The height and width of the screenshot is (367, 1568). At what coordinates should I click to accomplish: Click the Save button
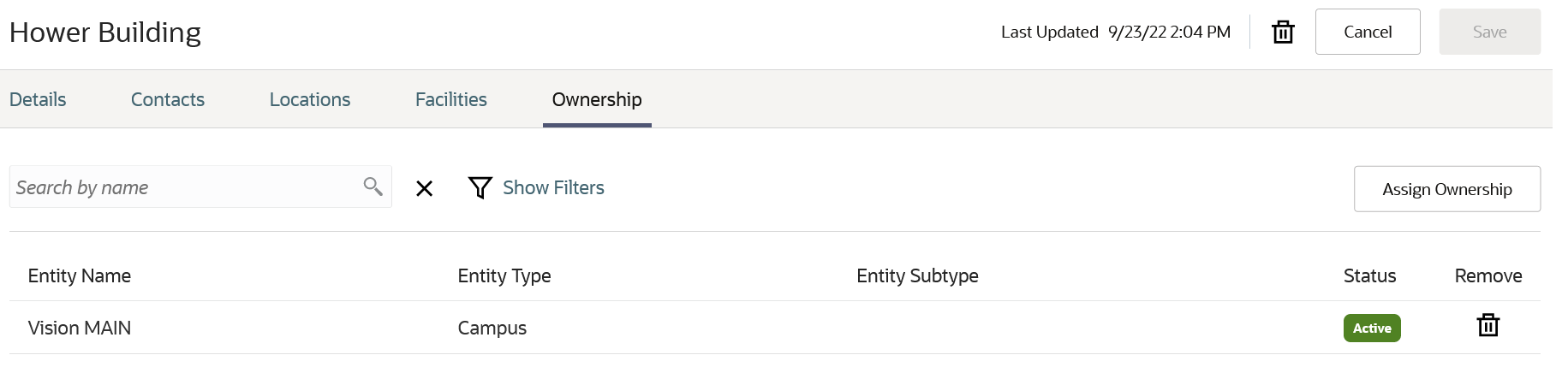coord(1489,32)
